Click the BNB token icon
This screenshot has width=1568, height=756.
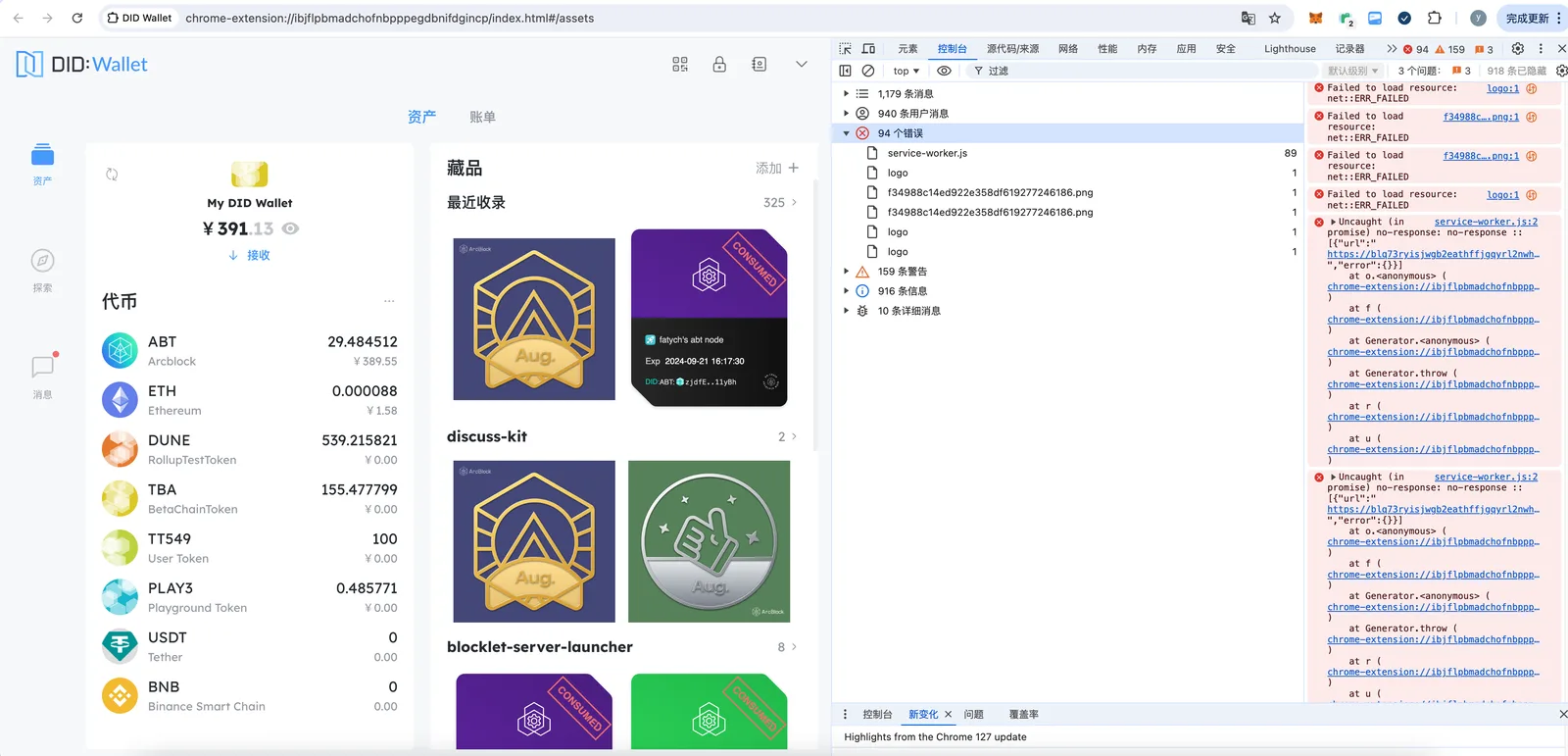[x=120, y=695]
